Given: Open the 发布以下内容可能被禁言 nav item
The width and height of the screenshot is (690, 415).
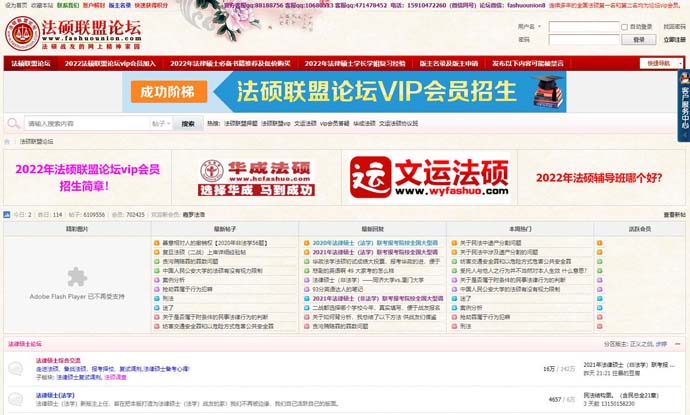Looking at the screenshot, I should pyautogui.click(x=528, y=63).
